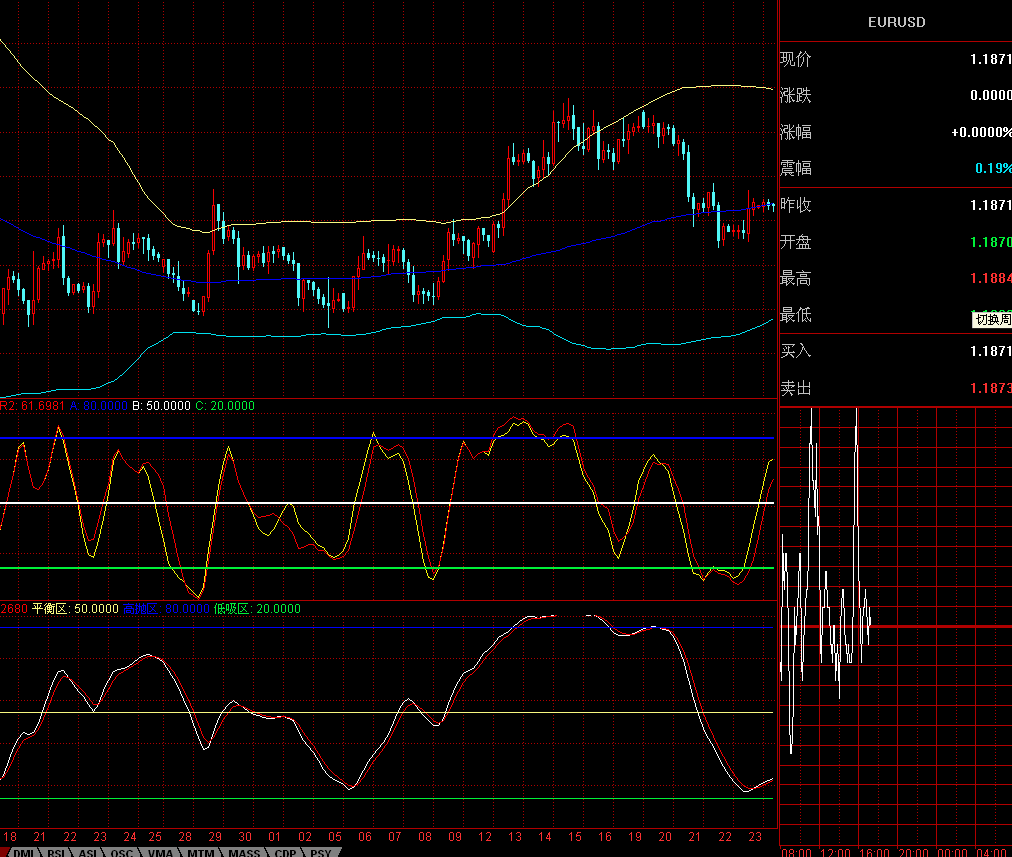Click date label 07 on the time axis

[x=395, y=837]
